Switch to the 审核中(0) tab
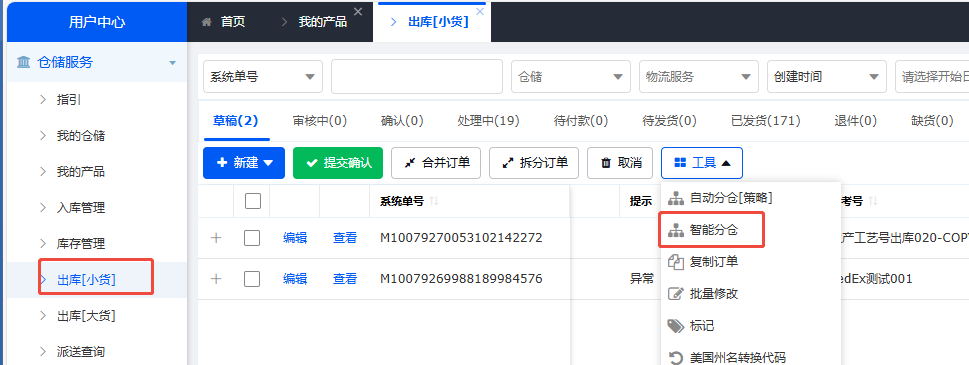969x365 pixels. pyautogui.click(x=319, y=121)
